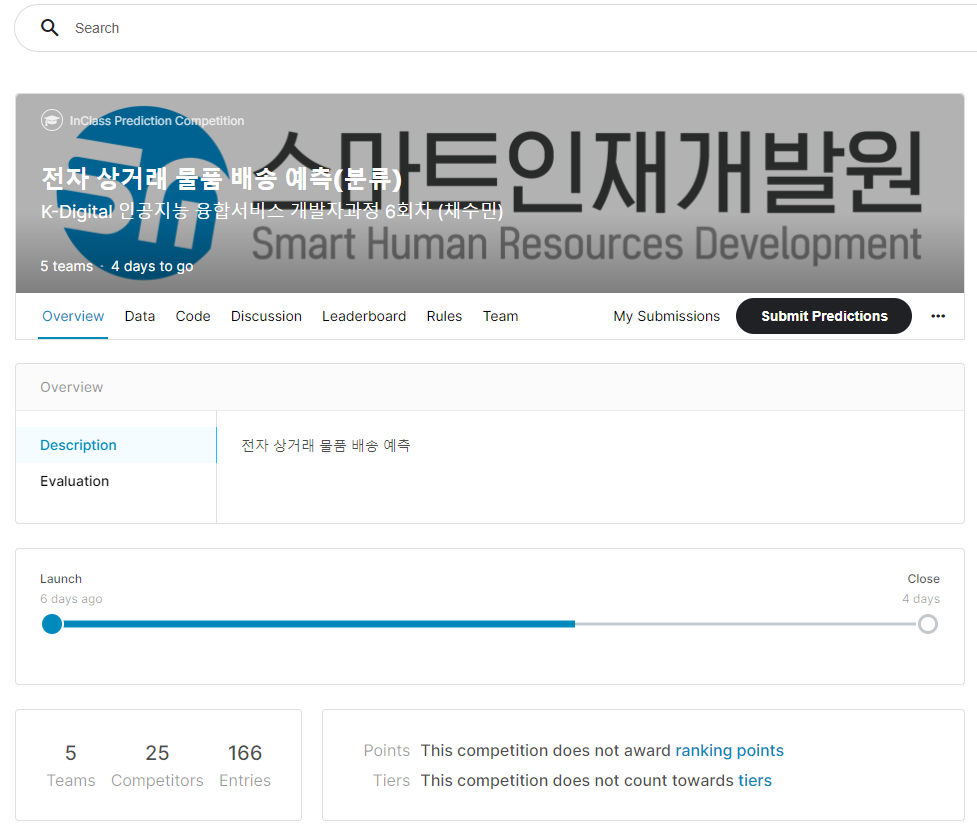Open the Data tab
This screenshot has width=977, height=829.
click(x=140, y=316)
